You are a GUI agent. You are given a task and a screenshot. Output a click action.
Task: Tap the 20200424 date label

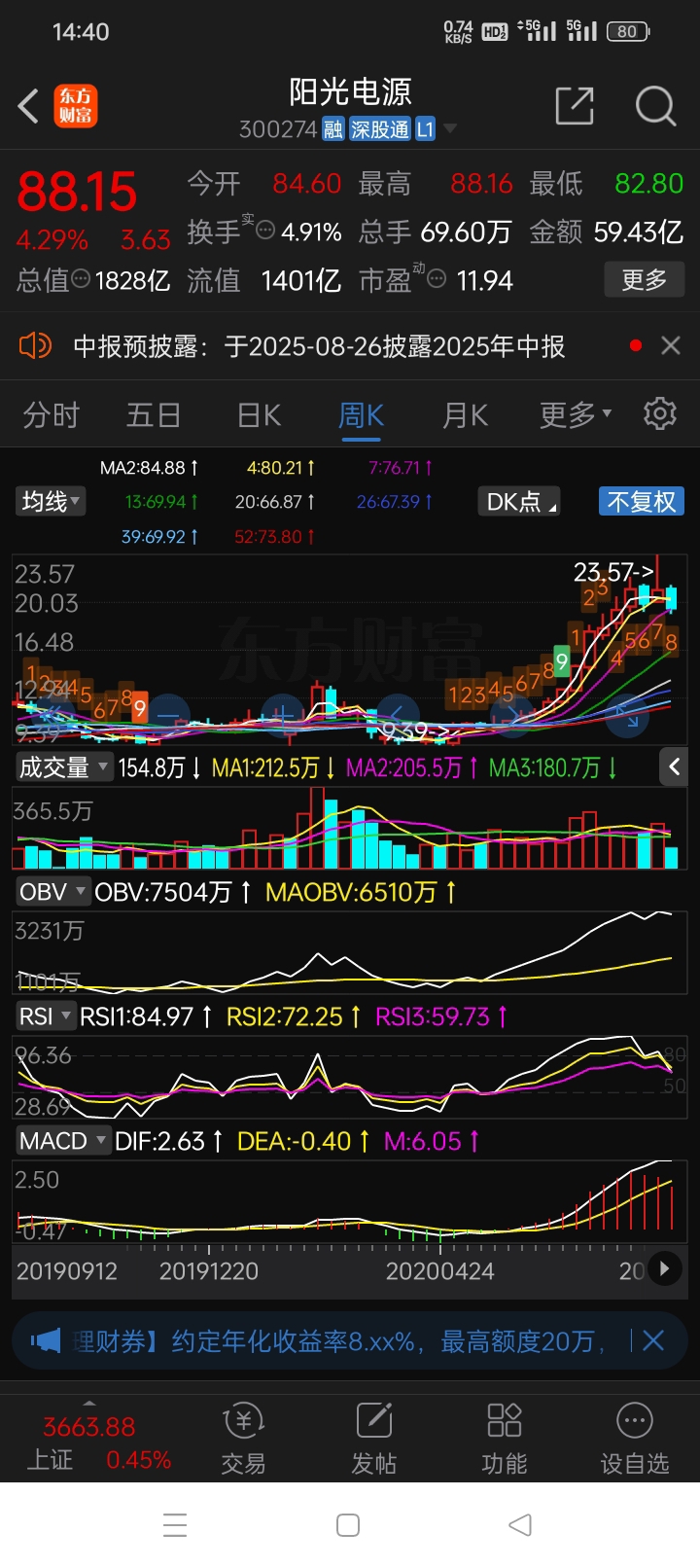pyautogui.click(x=439, y=1271)
